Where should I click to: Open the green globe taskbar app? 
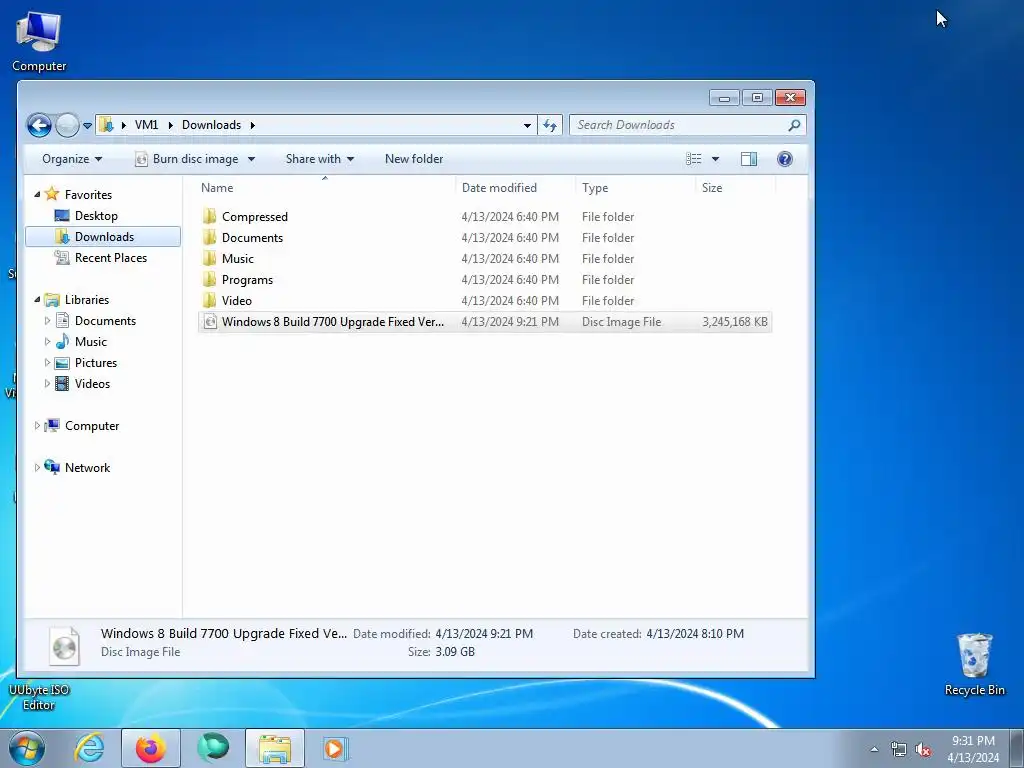tap(213, 748)
